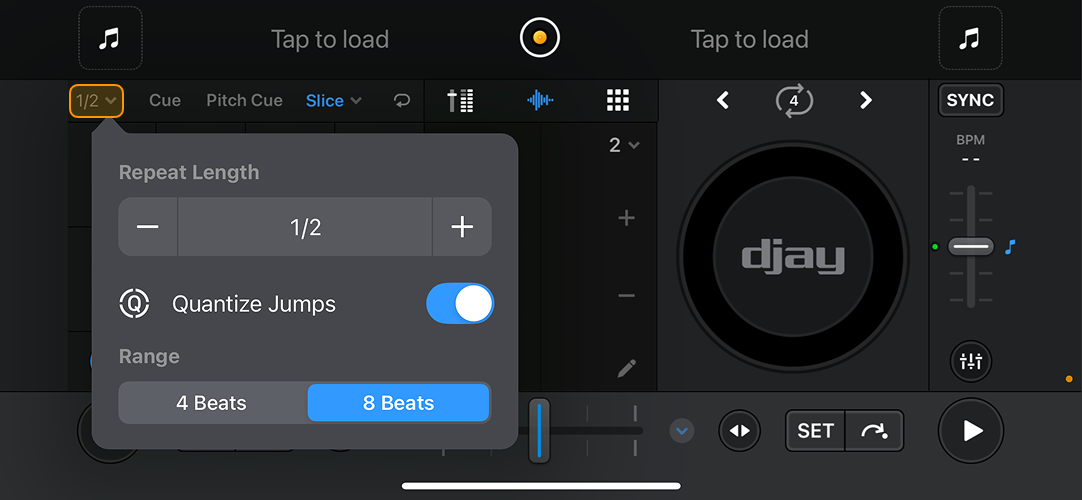This screenshot has width=1082, height=500.
Task: Select 4 Beats range
Action: click(x=211, y=403)
